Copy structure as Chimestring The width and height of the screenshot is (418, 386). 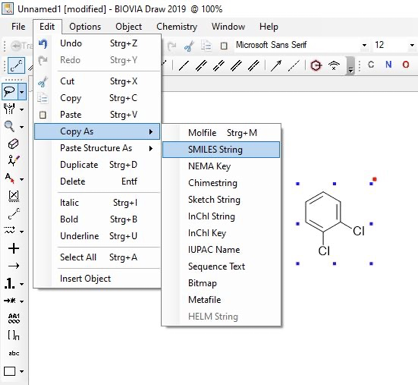[221, 183]
